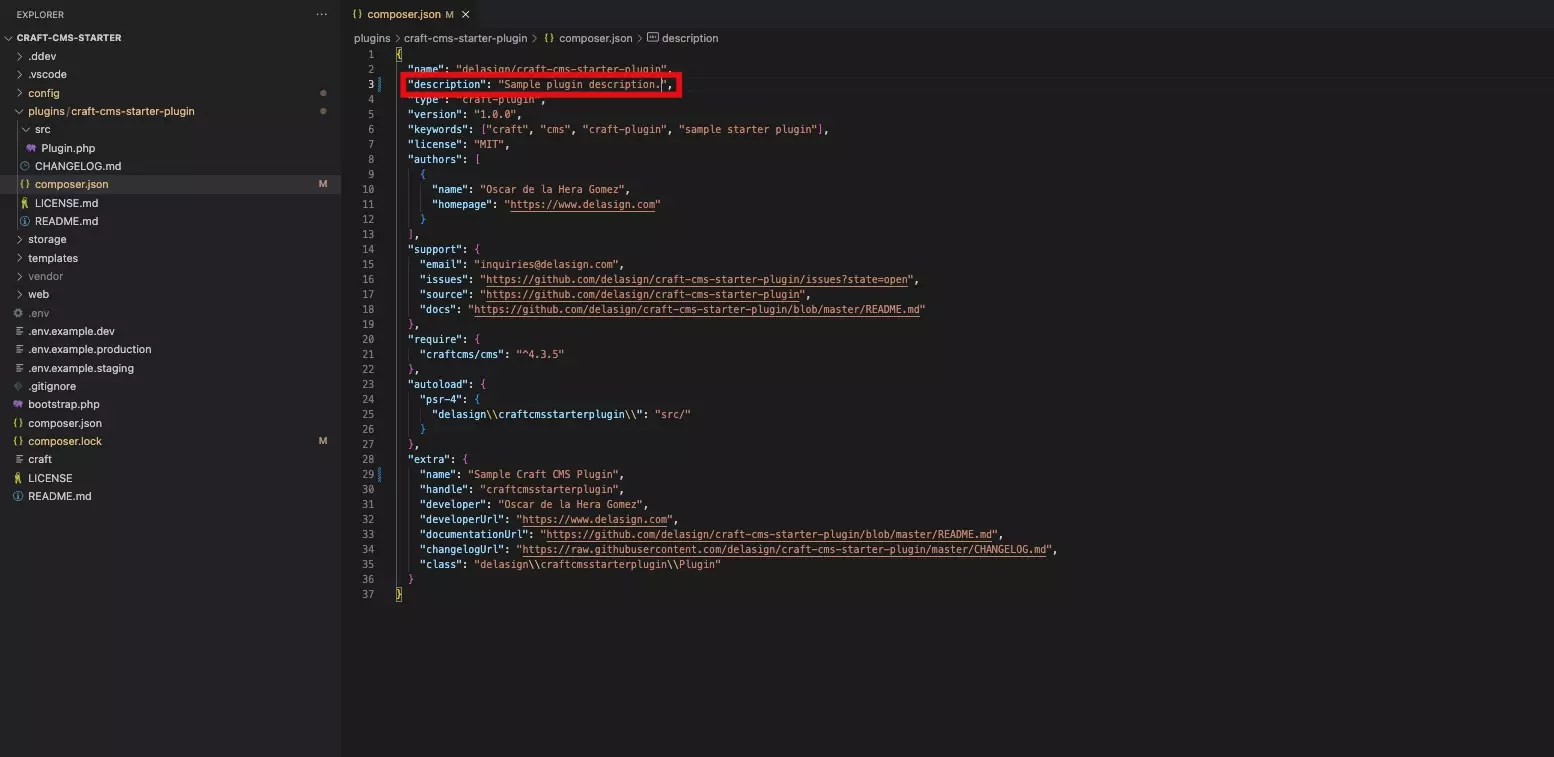Open the developerUrl delasign.com link
Viewport: 1554px width, 757px height.
pos(597,519)
